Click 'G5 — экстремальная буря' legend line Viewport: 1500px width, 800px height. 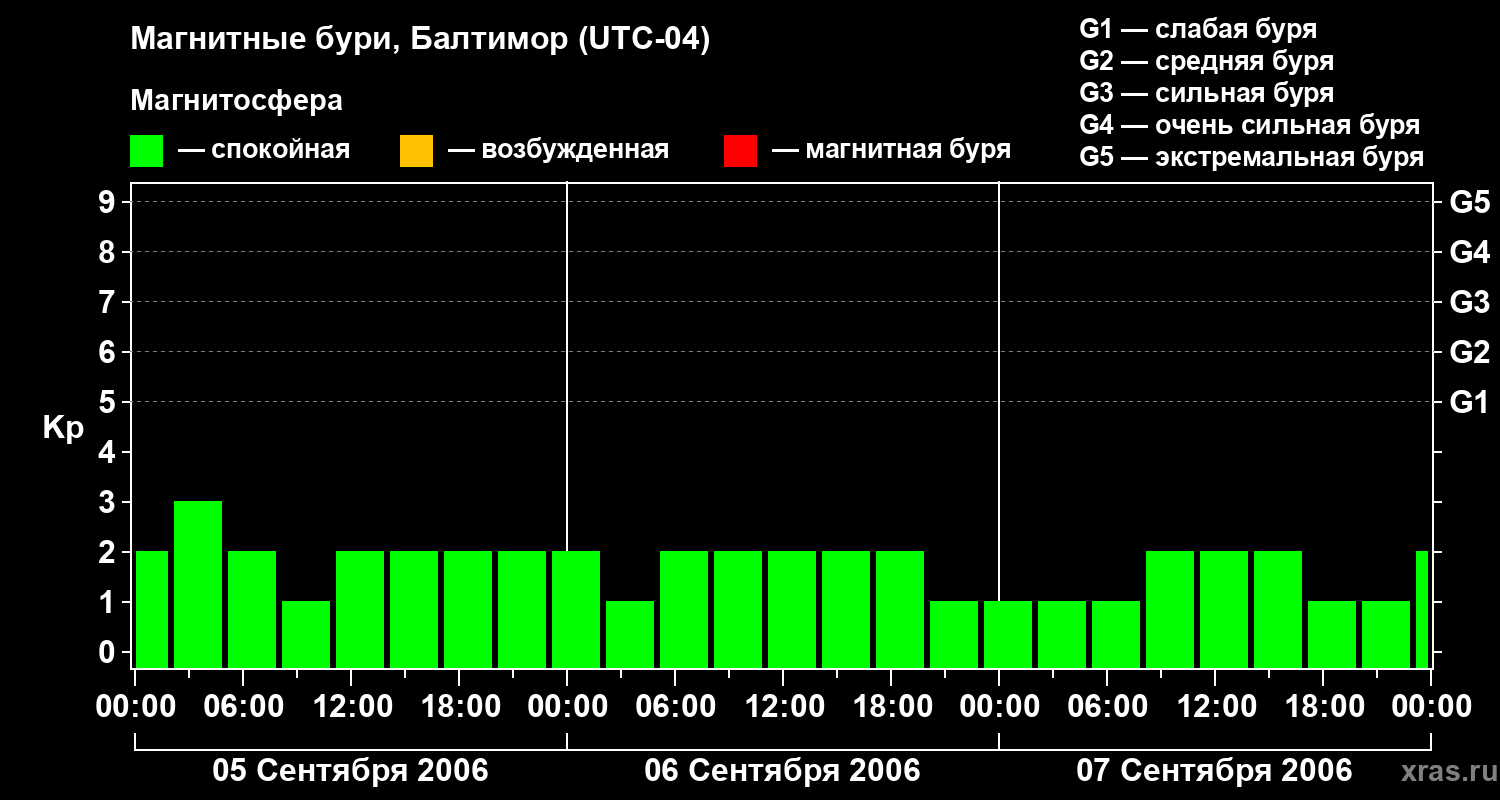[x=1251, y=157]
